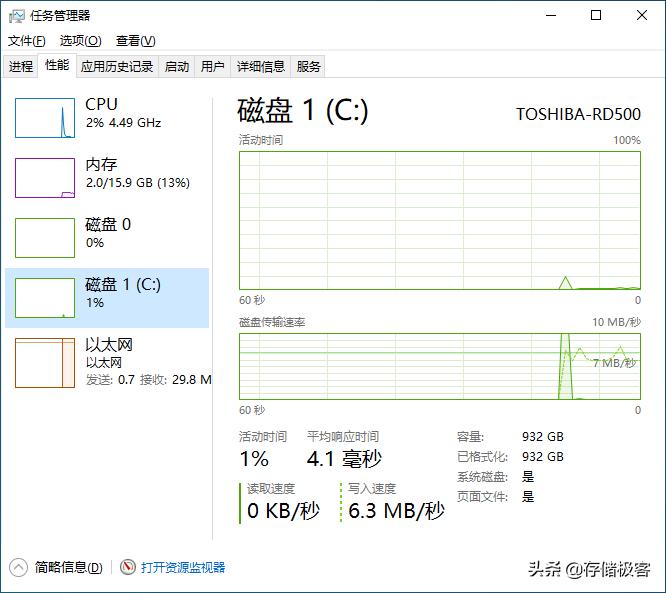The image size is (666, 593).
Task: Select the CPU mini graph thumbnail
Action: (x=45, y=118)
